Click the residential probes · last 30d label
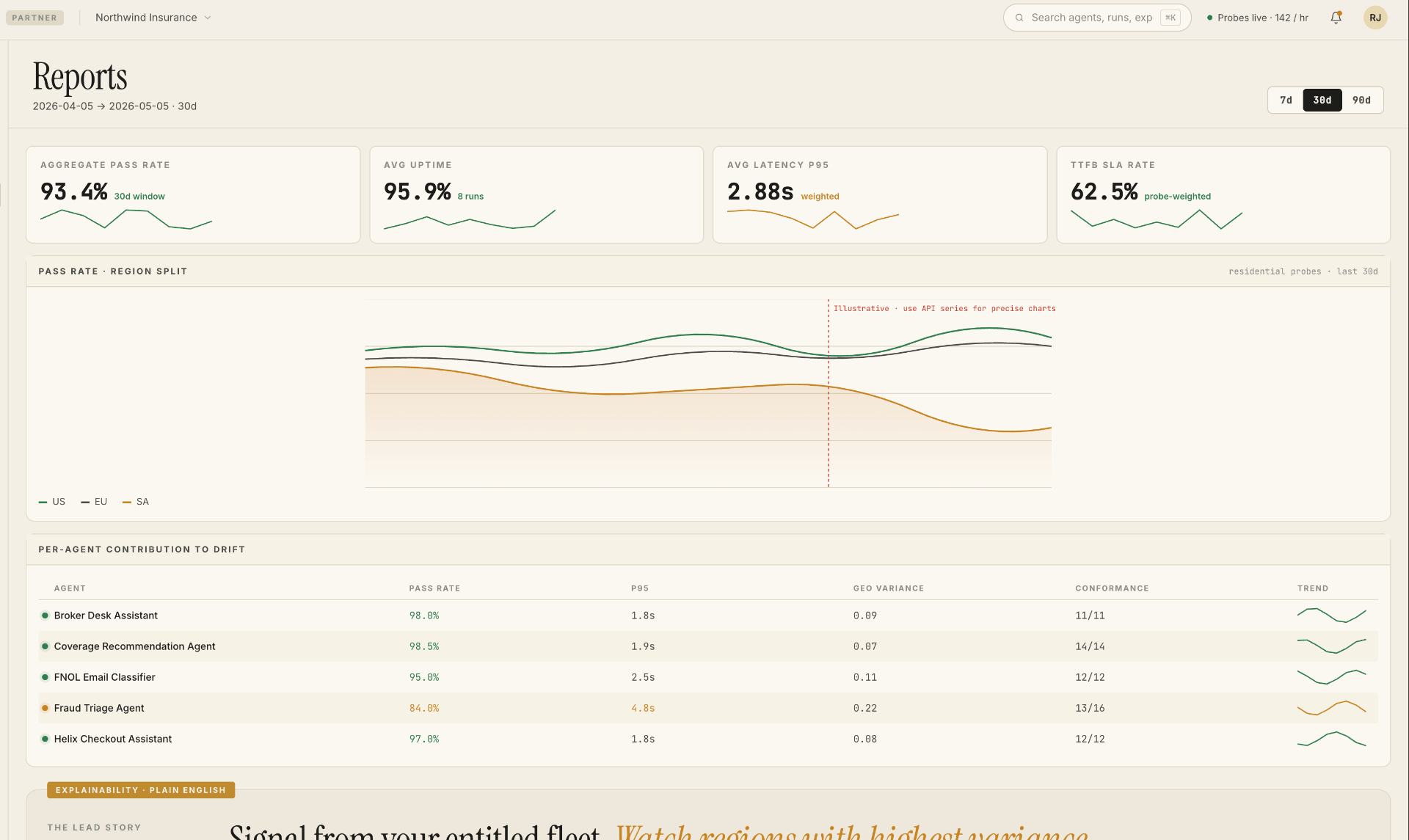The height and width of the screenshot is (840, 1409). (1303, 271)
